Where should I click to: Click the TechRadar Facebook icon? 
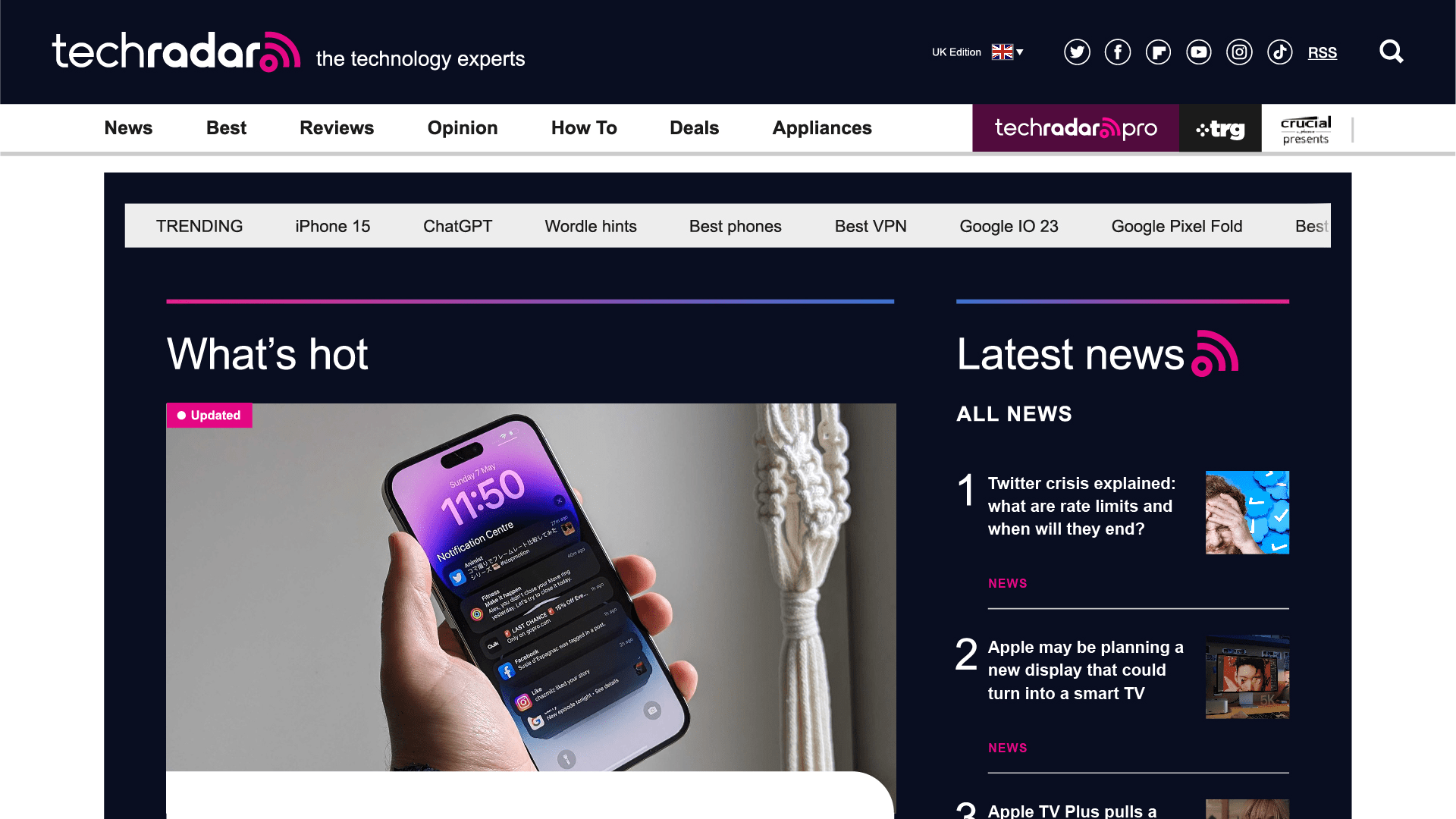tap(1117, 52)
